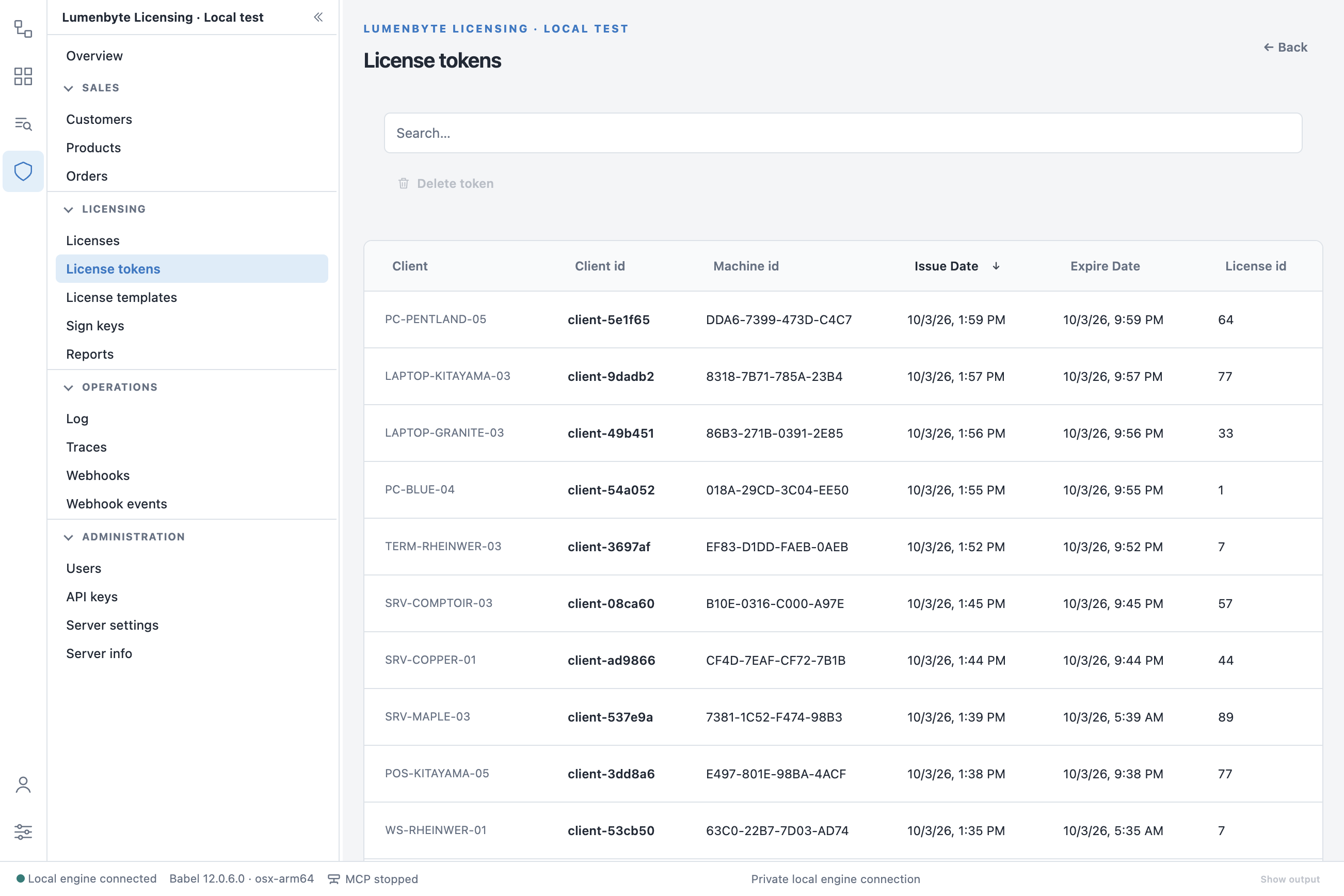Image resolution: width=1344 pixels, height=896 pixels.
Task: Open Overview in the sidebar
Action: (x=192, y=56)
